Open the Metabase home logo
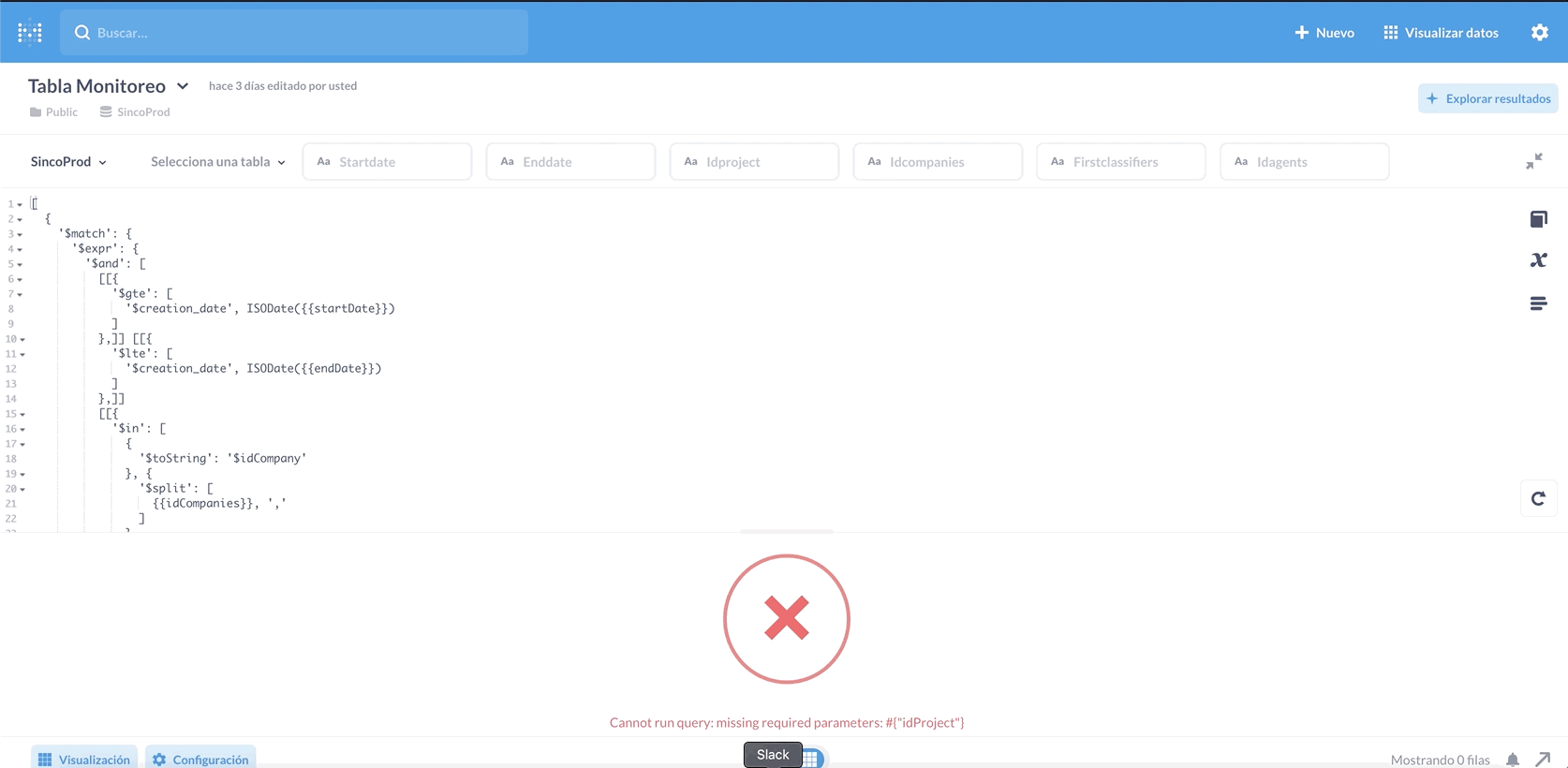Image resolution: width=1568 pixels, height=768 pixels. 30,33
